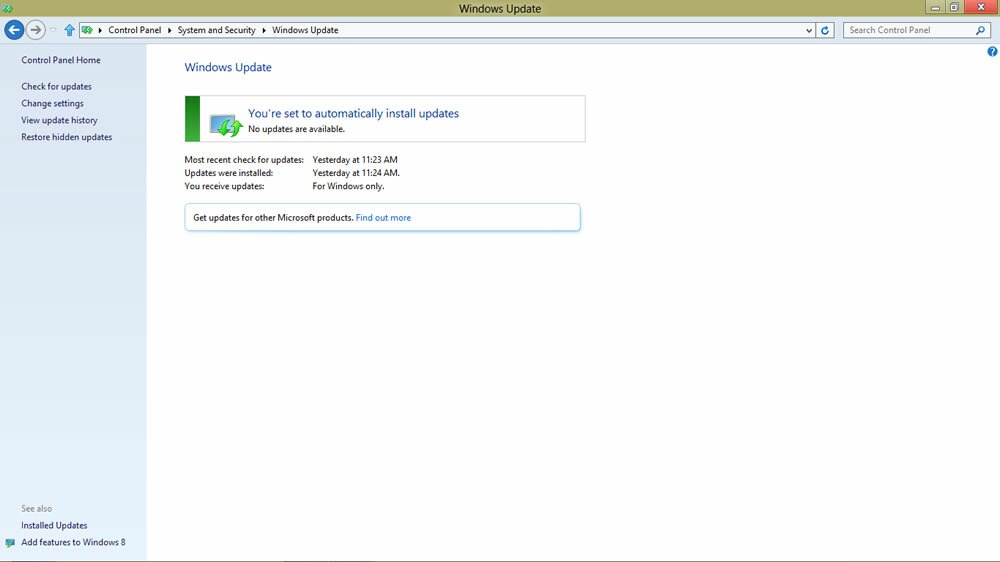Open Control Panel breadcrumb

pos(135,30)
